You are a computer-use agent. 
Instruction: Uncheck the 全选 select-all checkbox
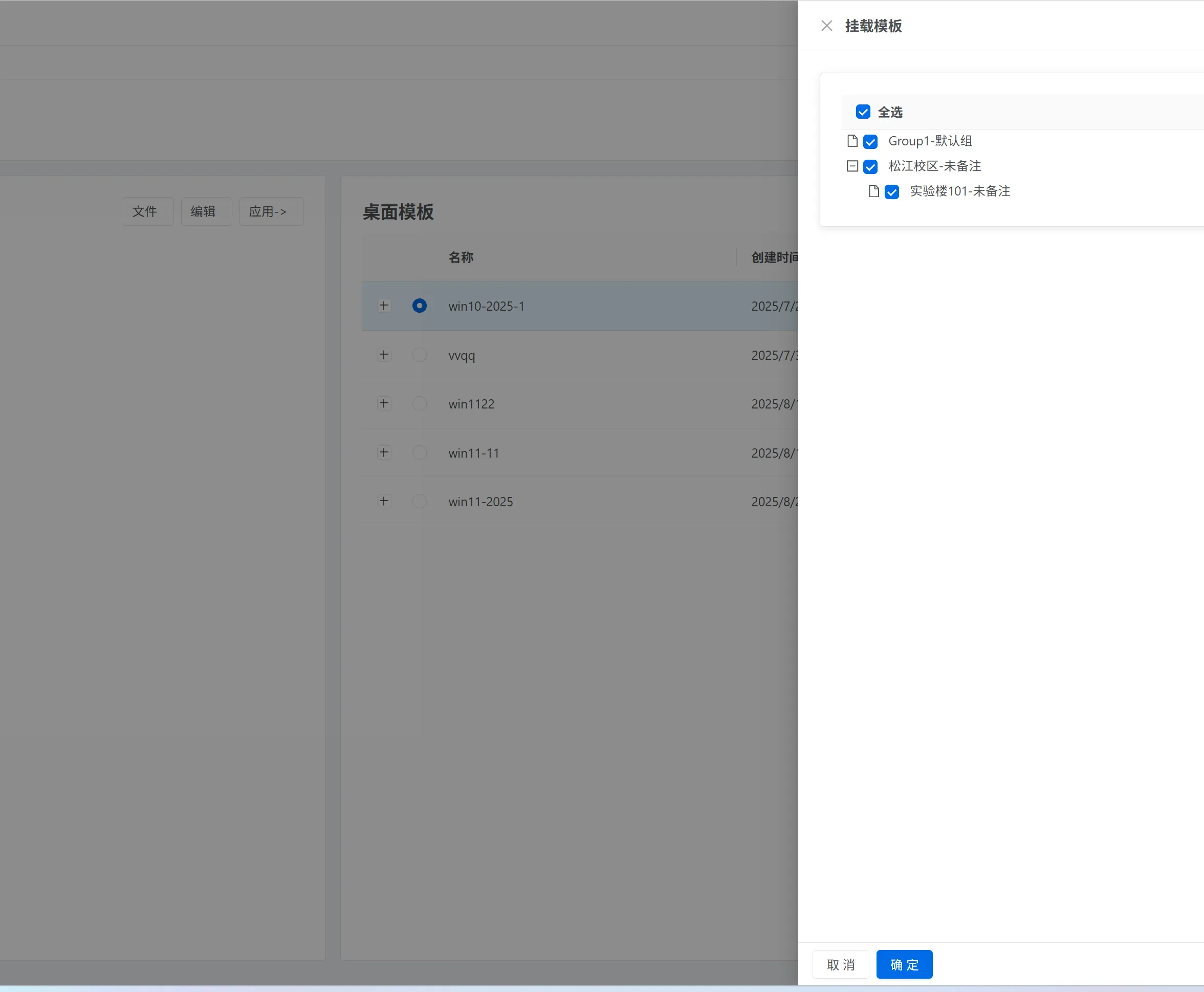pos(862,112)
